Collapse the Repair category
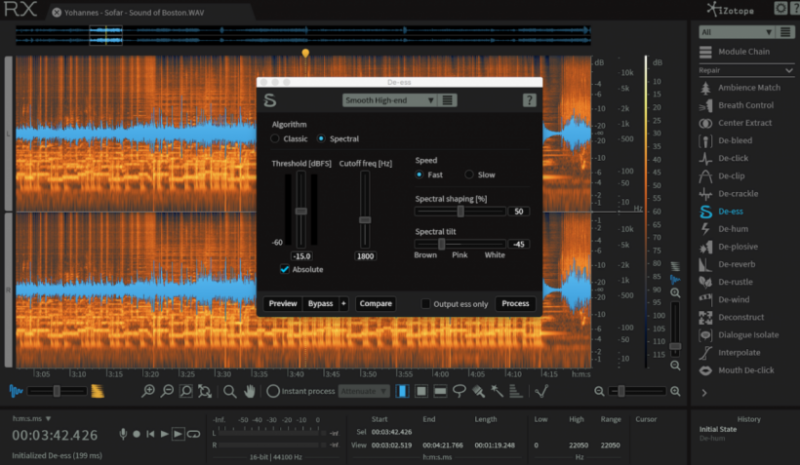 (x=789, y=70)
